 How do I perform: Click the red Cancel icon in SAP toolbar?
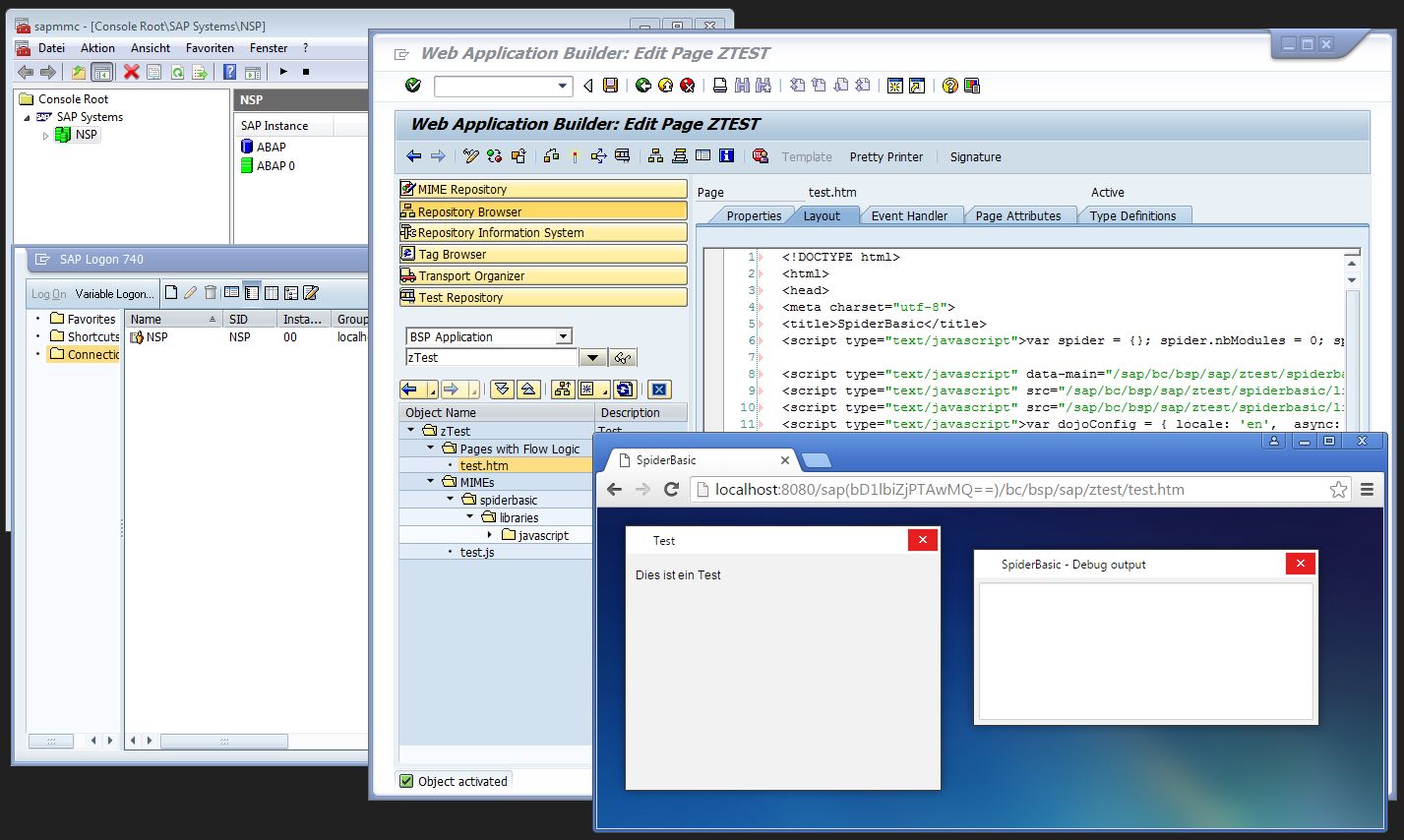688,86
